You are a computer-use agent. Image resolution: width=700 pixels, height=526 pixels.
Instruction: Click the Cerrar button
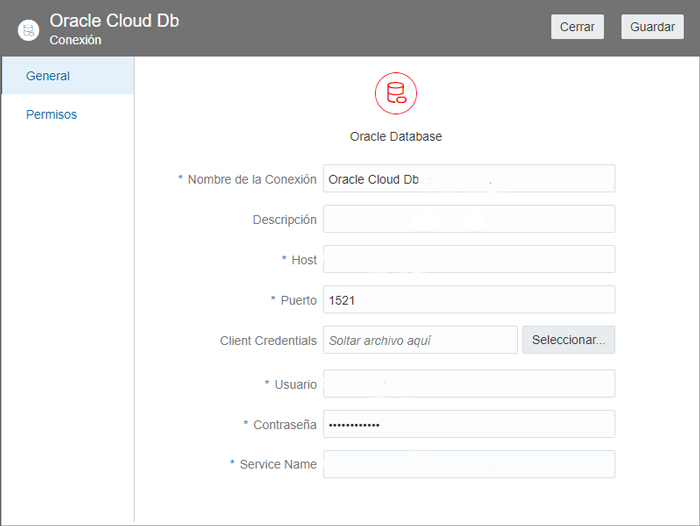[577, 27]
